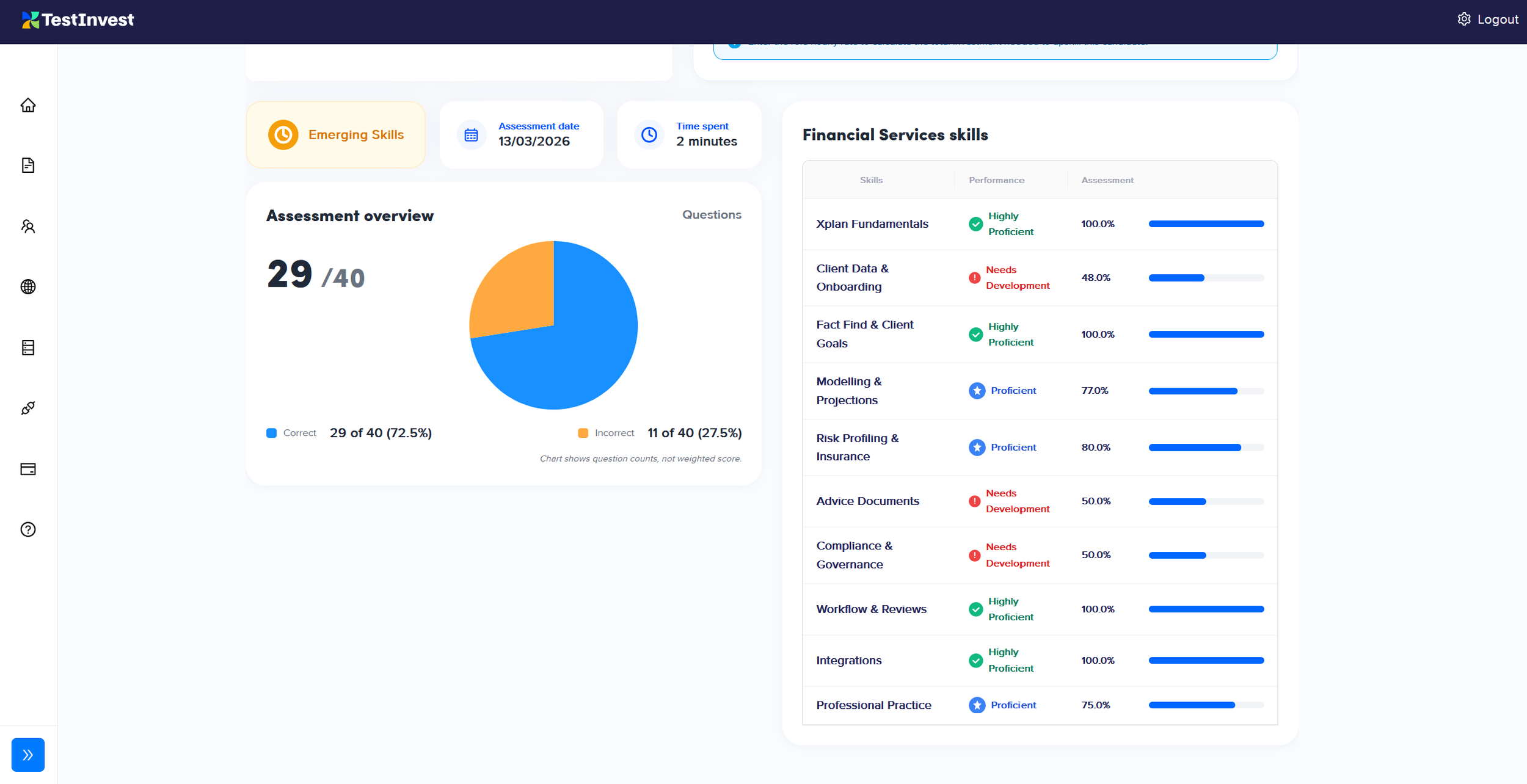Click the Performance column header
1527x784 pixels.
tap(996, 180)
